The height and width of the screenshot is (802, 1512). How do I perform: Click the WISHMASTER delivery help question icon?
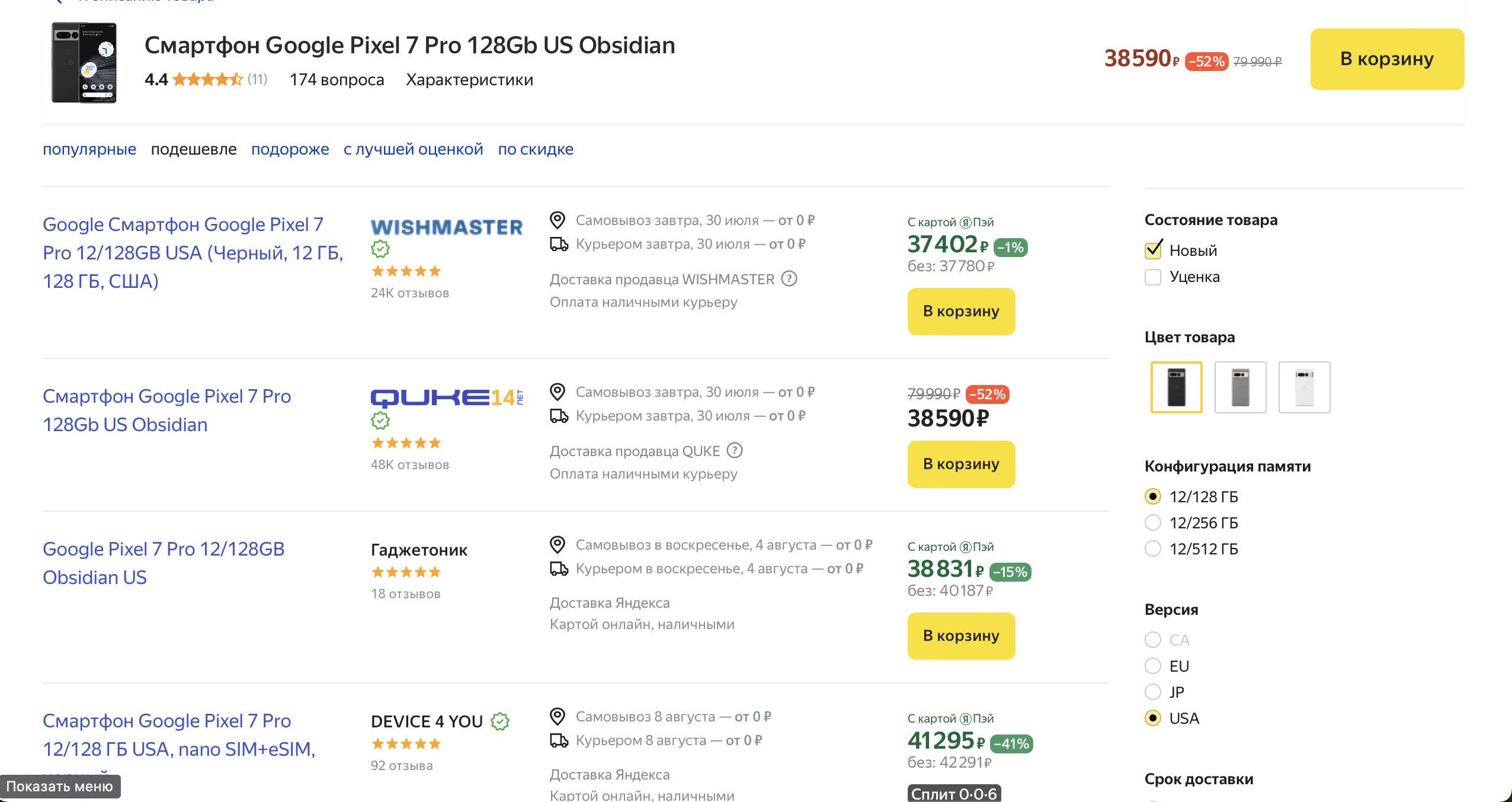(x=789, y=278)
